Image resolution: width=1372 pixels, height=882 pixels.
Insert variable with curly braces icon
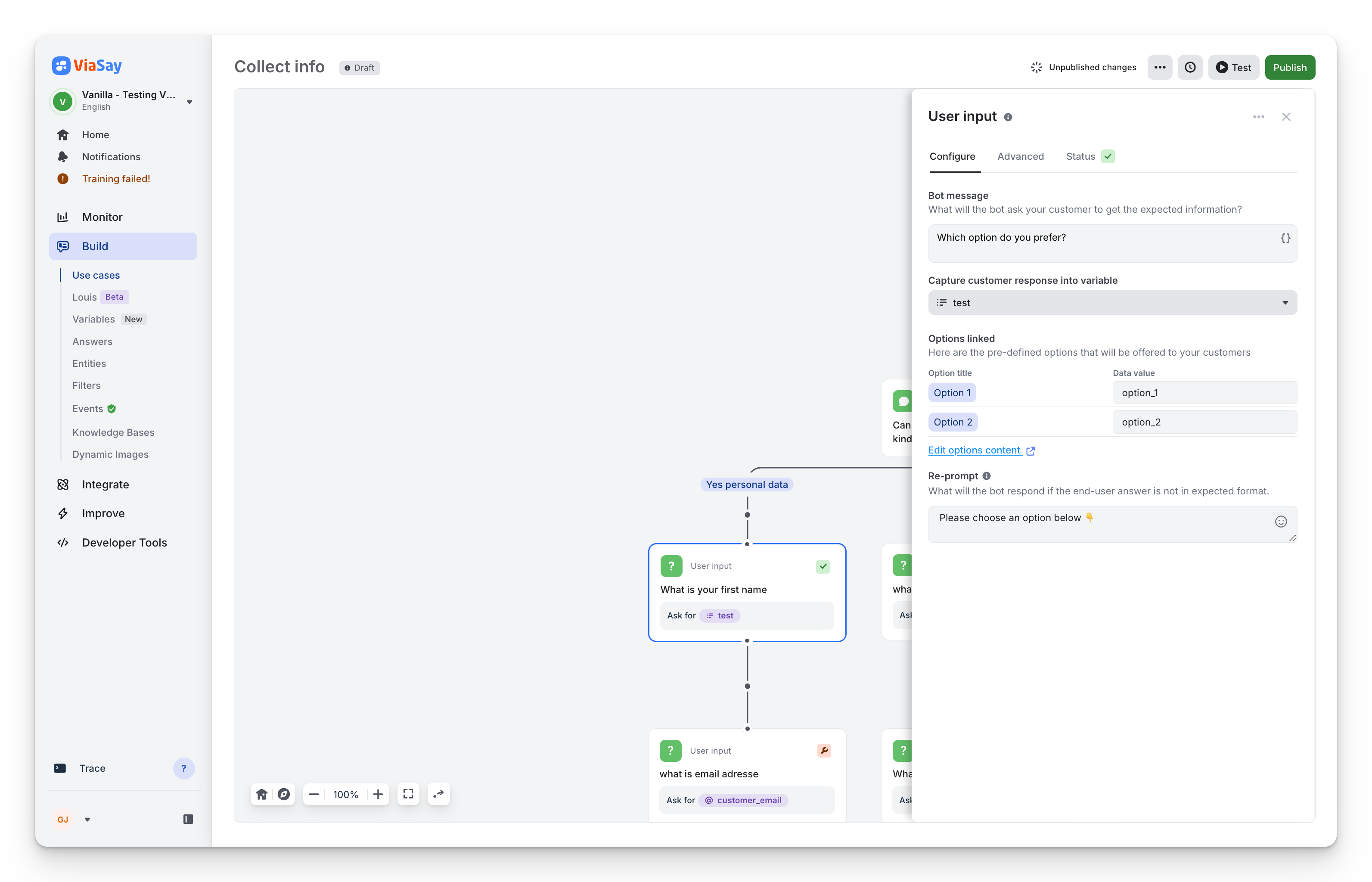pos(1285,238)
